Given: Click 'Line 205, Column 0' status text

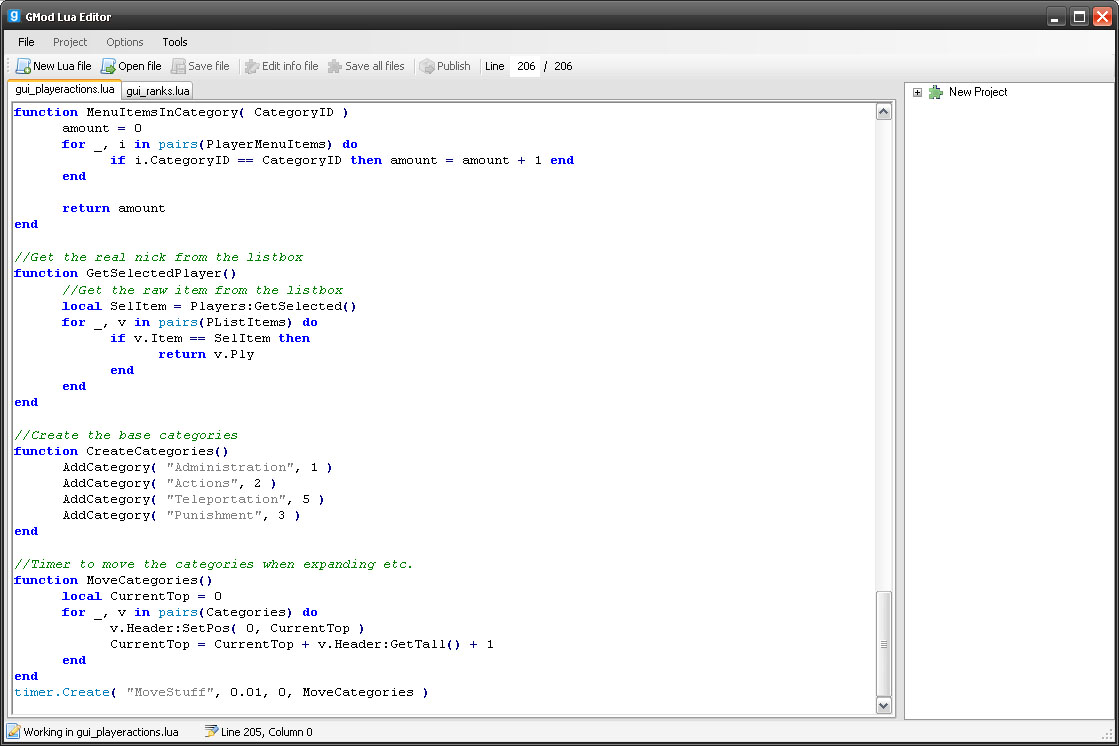Looking at the screenshot, I should [x=267, y=732].
